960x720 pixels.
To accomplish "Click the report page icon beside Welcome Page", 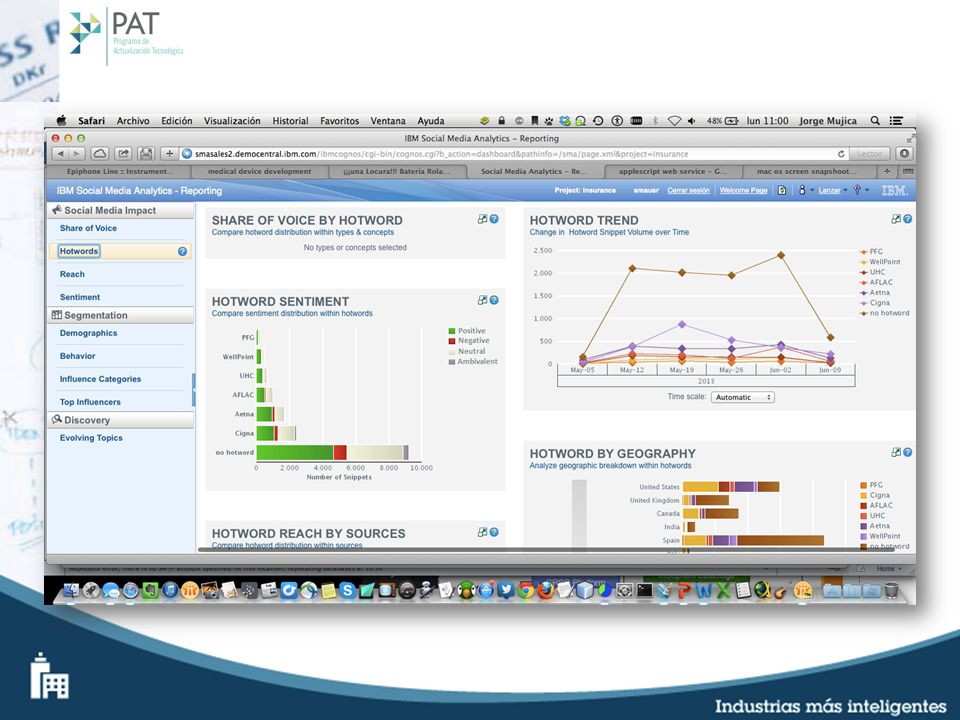I will point(782,190).
